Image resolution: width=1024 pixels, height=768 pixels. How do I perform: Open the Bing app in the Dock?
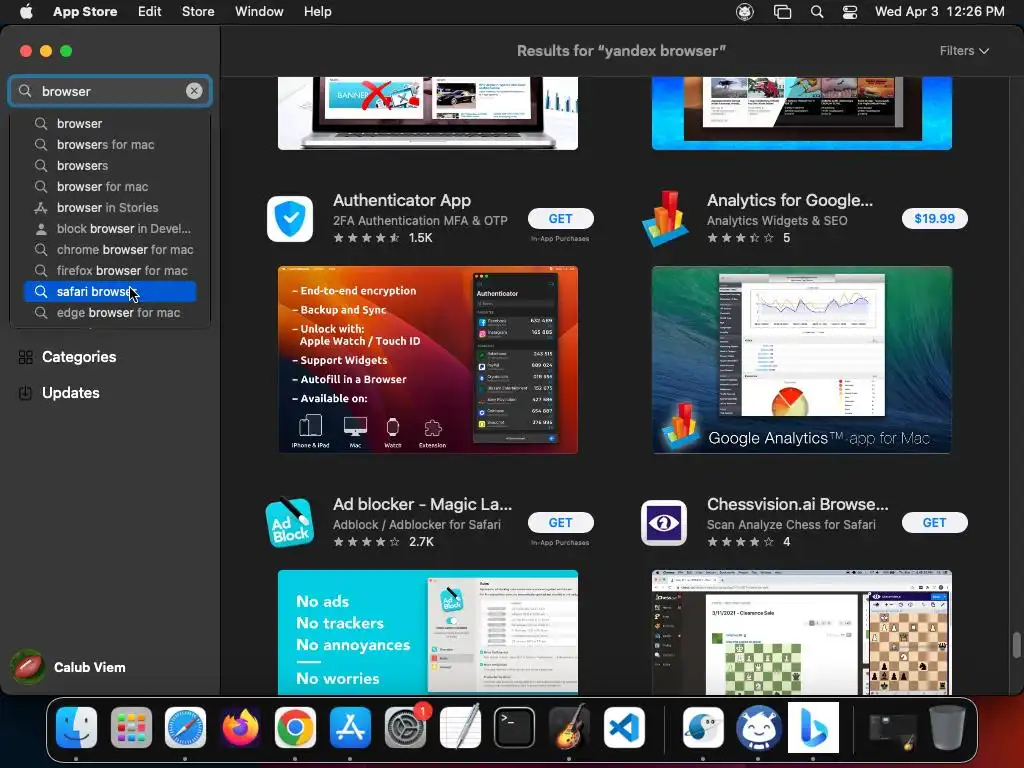pyautogui.click(x=813, y=728)
